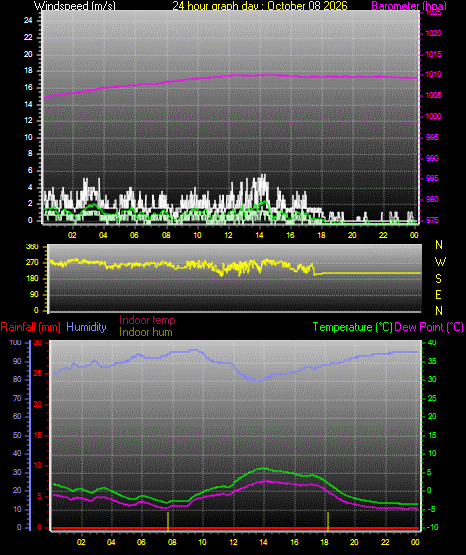Click the red "15" rainfall axis value
The width and height of the screenshot is (466, 555).
tap(38, 435)
